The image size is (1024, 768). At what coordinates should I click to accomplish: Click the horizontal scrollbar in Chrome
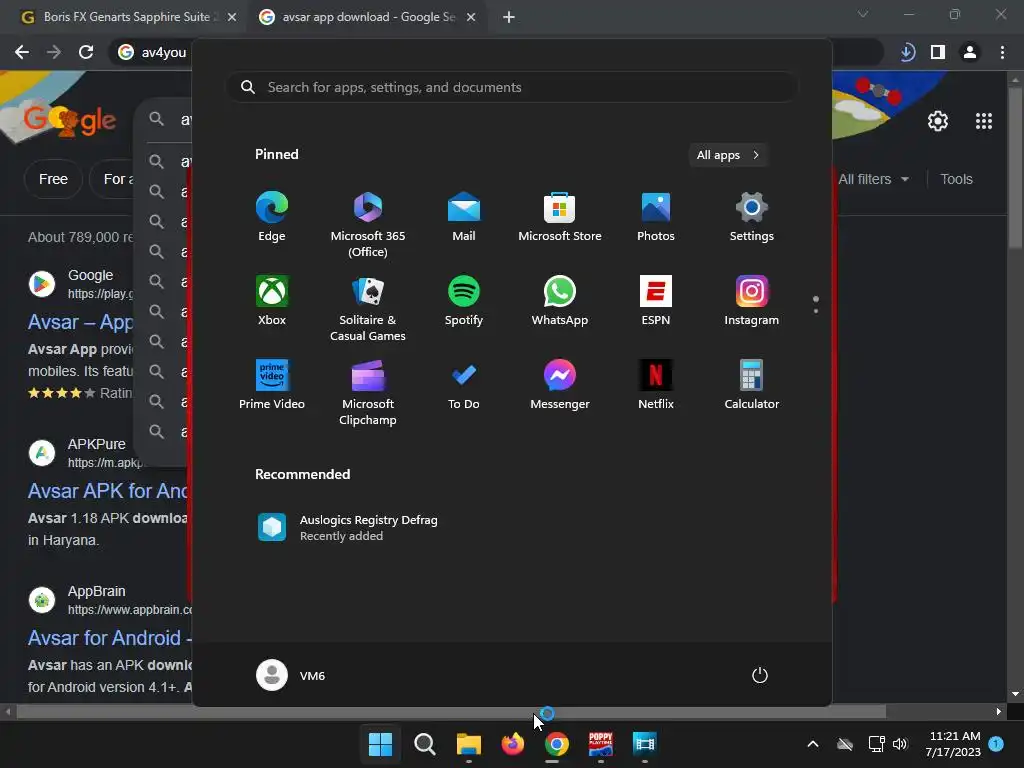pos(451,711)
